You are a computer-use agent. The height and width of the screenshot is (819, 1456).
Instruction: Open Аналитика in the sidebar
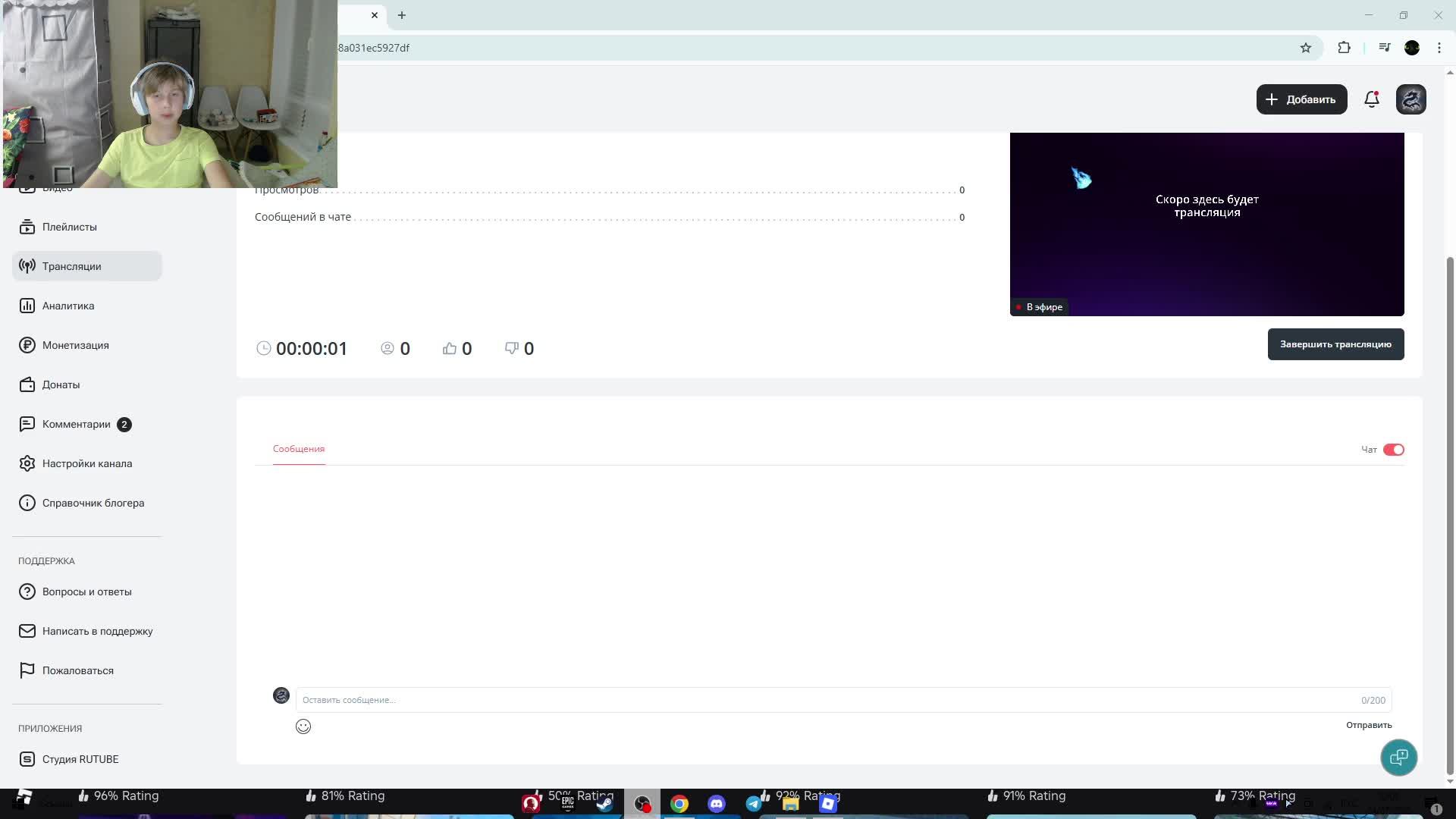click(68, 306)
